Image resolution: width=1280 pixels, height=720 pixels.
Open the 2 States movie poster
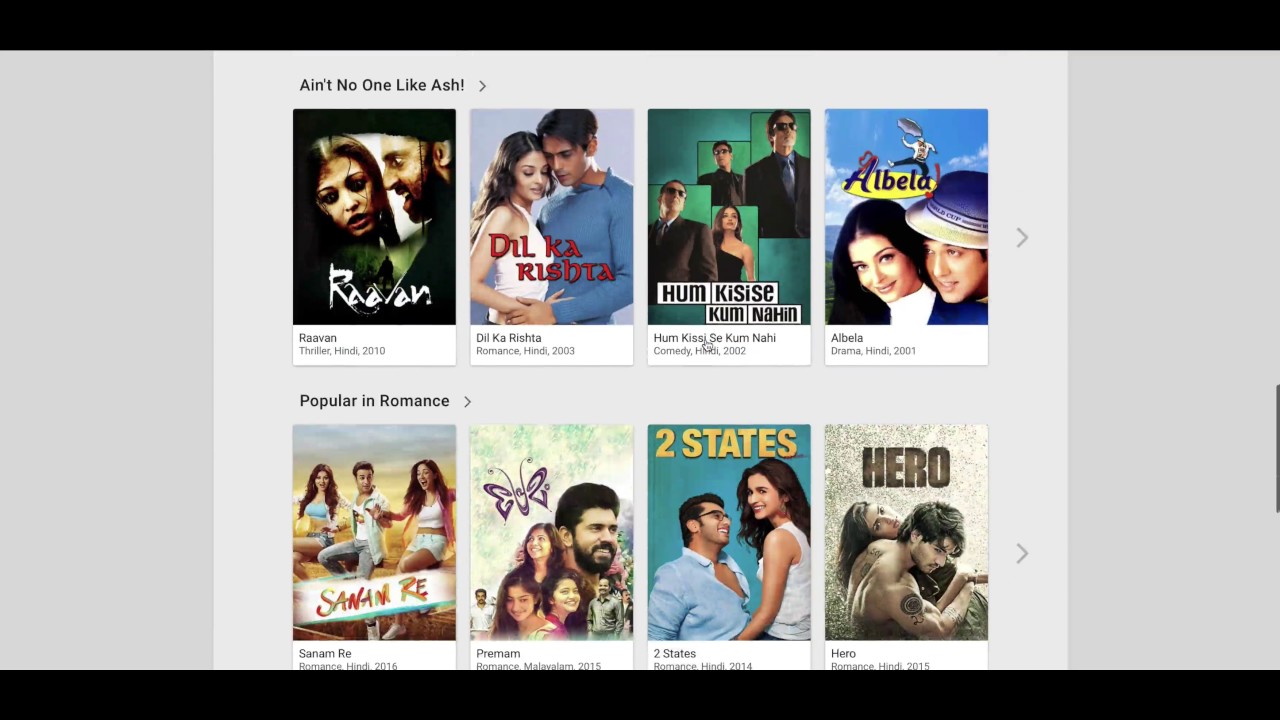point(729,532)
